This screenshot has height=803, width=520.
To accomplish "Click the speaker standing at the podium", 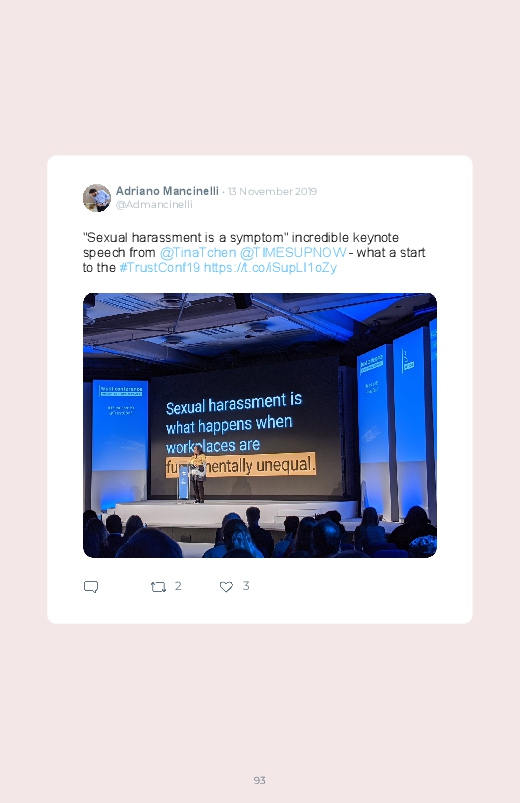I will click(197, 474).
